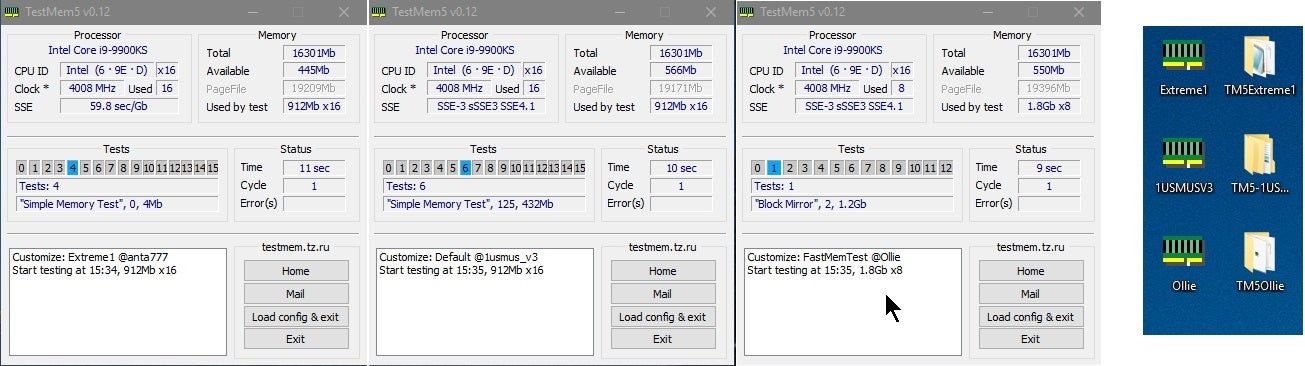The image size is (1305, 366).
Task: Click PageFile value 19396Mb
Action: pyautogui.click(x=1048, y=89)
